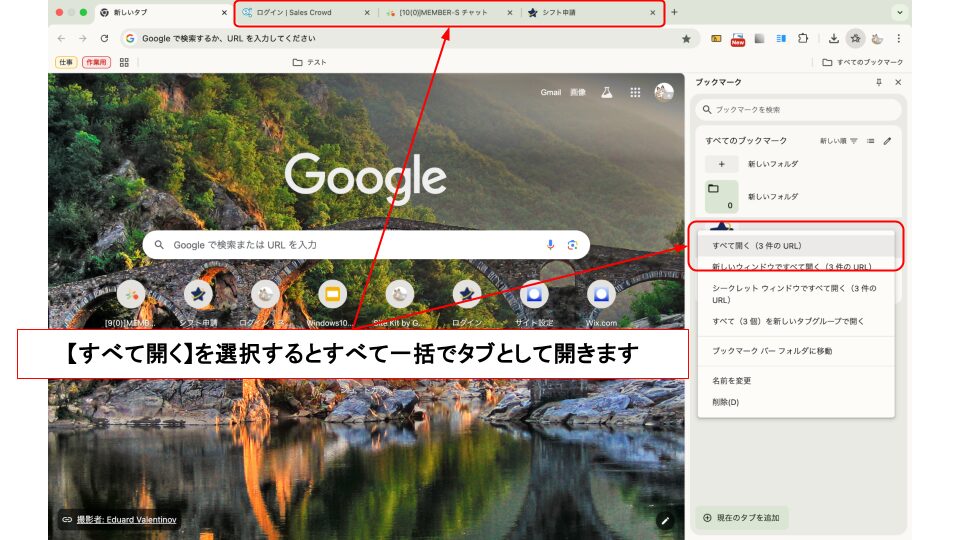The height and width of the screenshot is (540, 960).
Task: Click the edit pencil in the bookmarks panel
Action: pyautogui.click(x=887, y=141)
